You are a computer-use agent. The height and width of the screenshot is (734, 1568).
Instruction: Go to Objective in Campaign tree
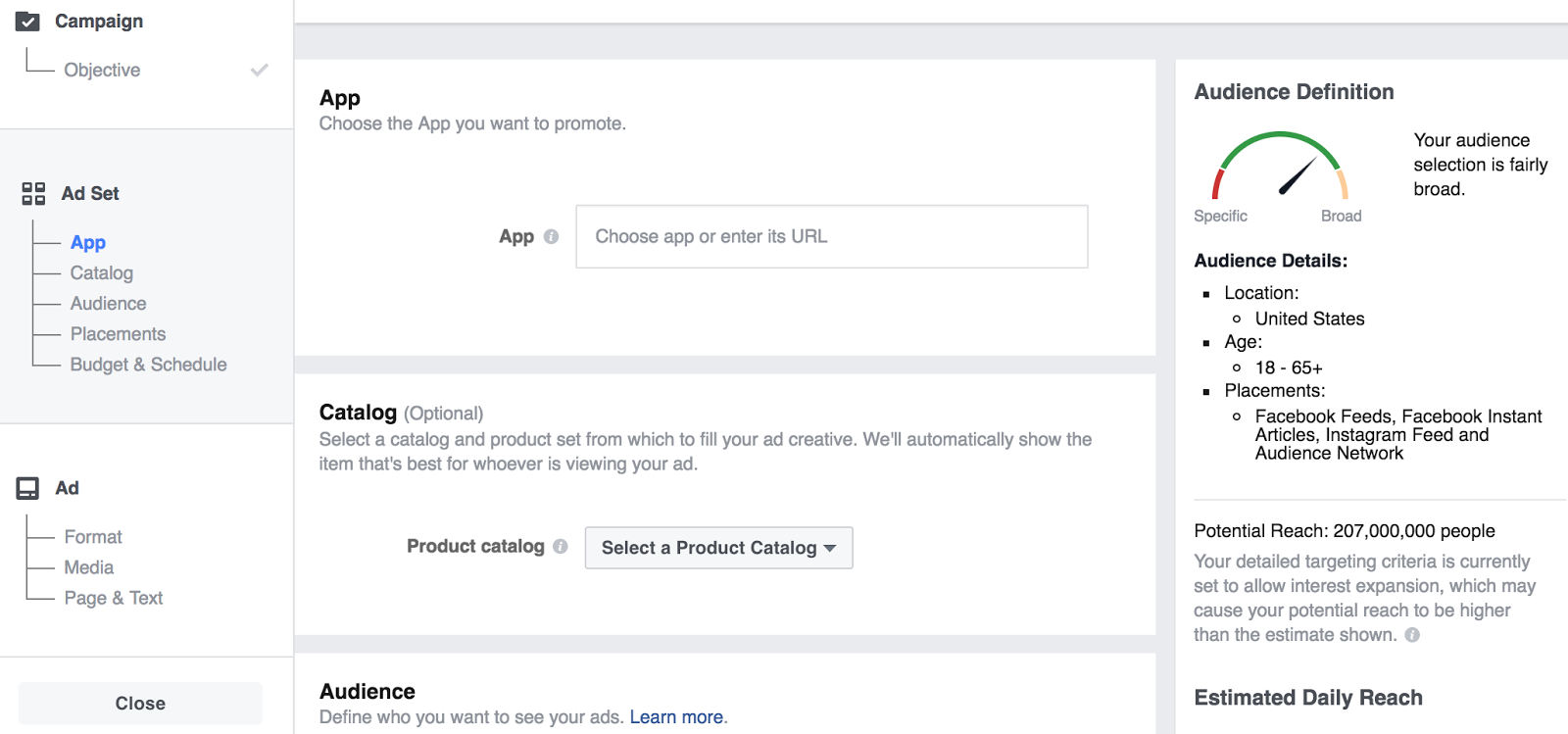[102, 70]
